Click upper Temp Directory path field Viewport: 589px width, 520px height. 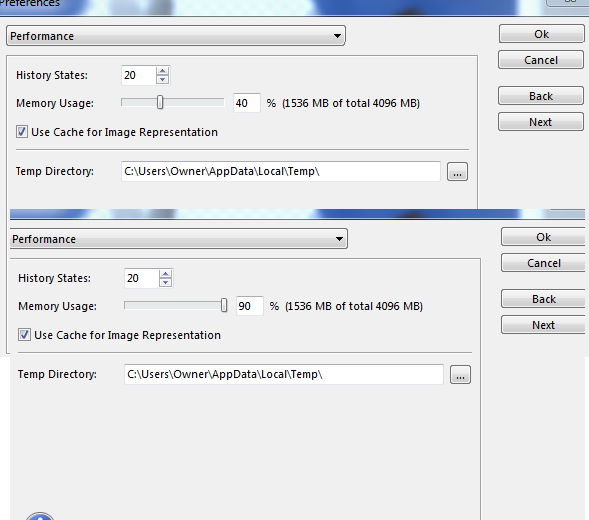(x=281, y=171)
